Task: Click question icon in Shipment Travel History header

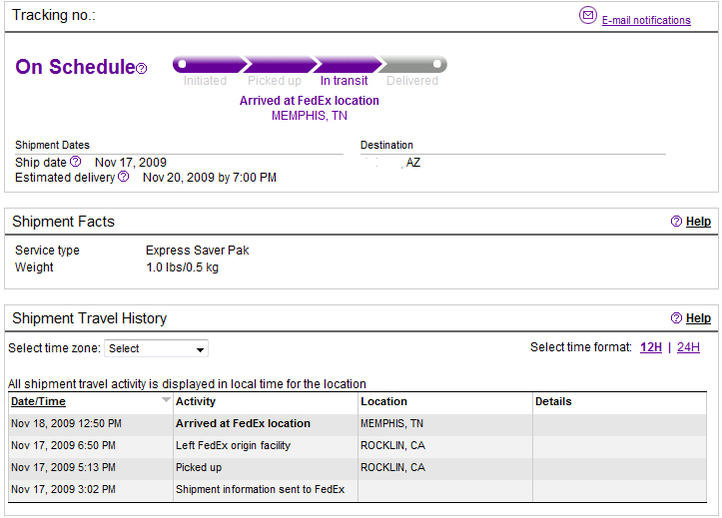Action: click(x=676, y=318)
